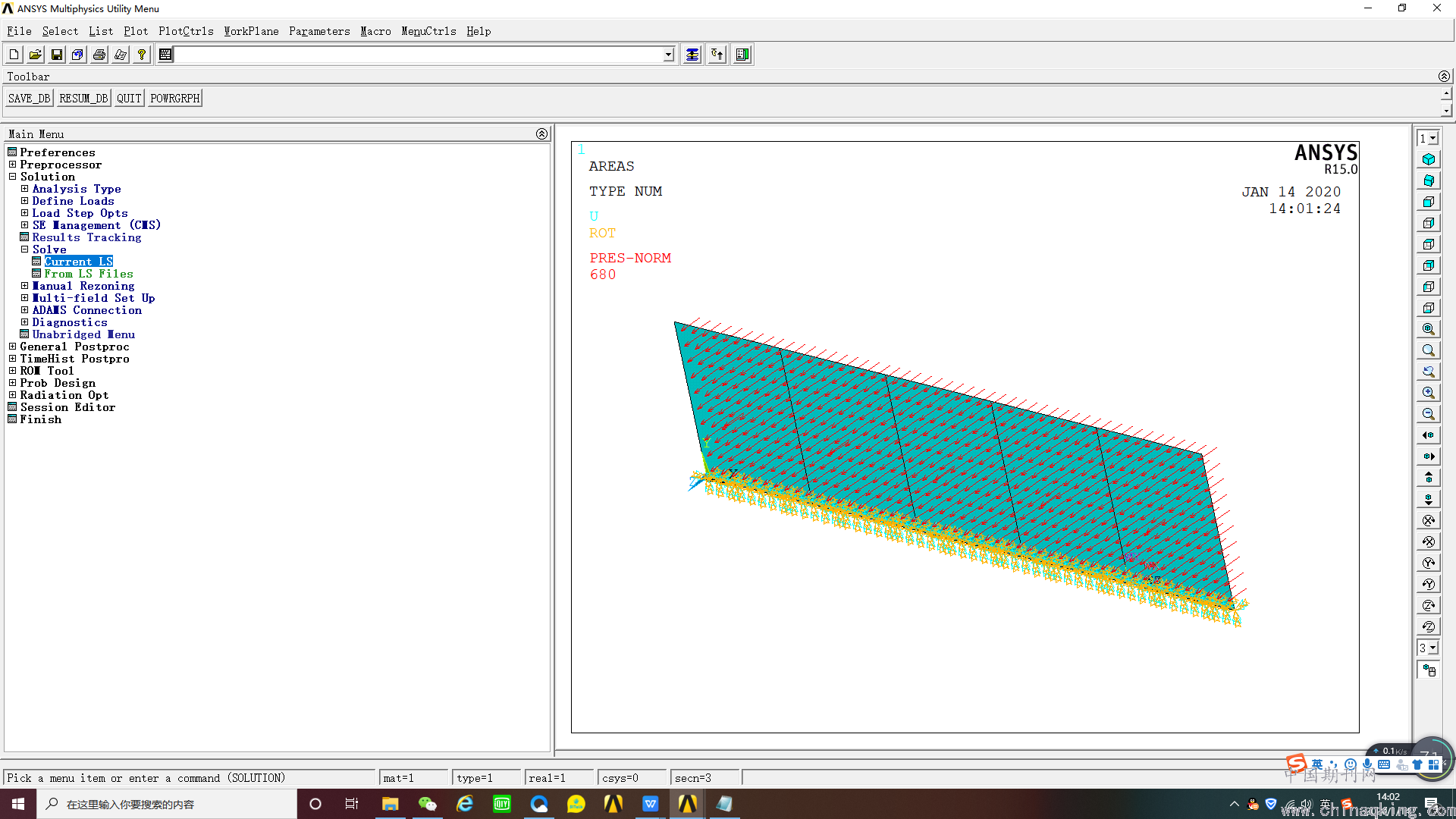Collapse the Toolbar panel

tap(1444, 77)
